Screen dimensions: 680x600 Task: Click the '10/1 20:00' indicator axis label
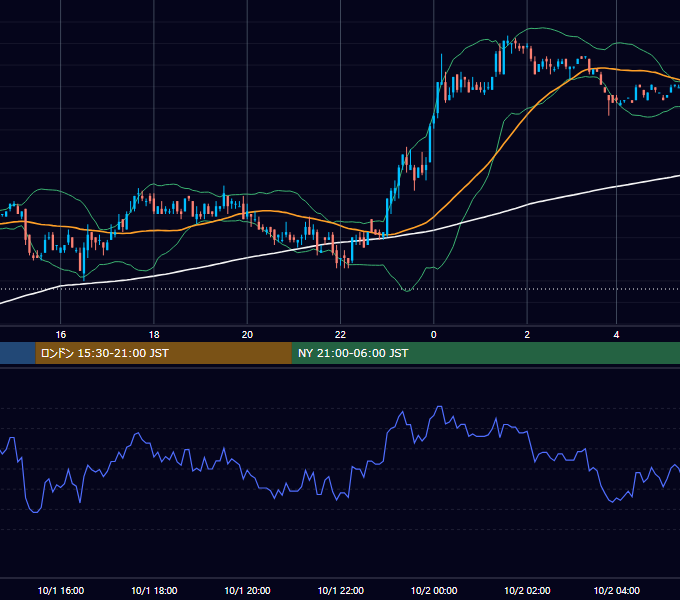(247, 590)
